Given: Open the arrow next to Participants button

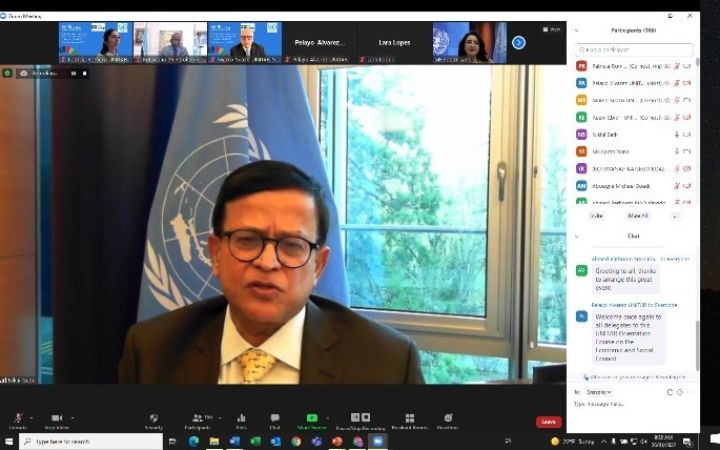Looking at the screenshot, I should tap(219, 418).
